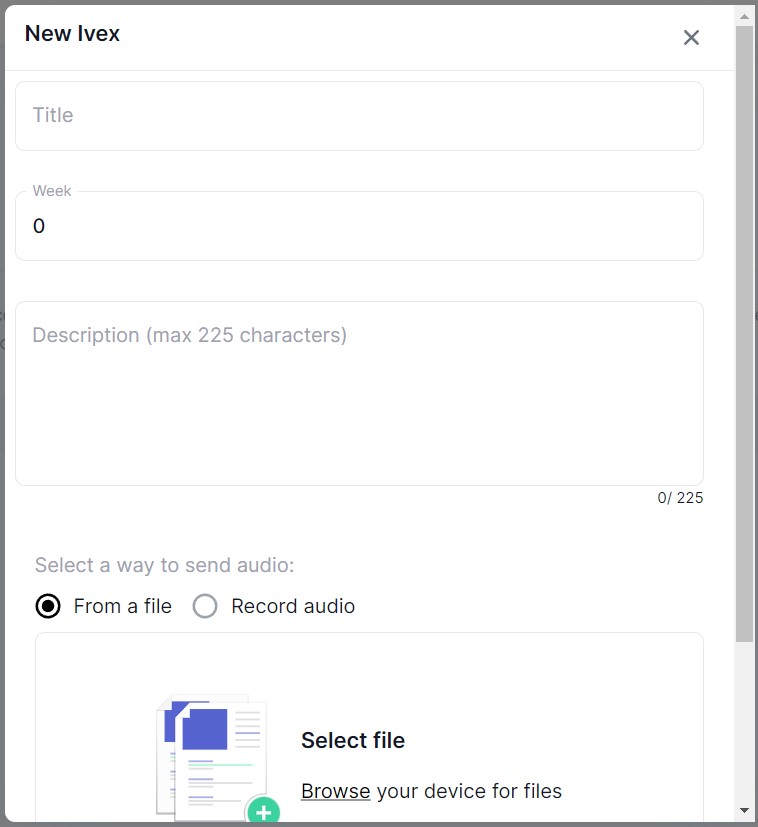Select the 'From a file' radio button
The width and height of the screenshot is (758, 827).
pos(48,606)
